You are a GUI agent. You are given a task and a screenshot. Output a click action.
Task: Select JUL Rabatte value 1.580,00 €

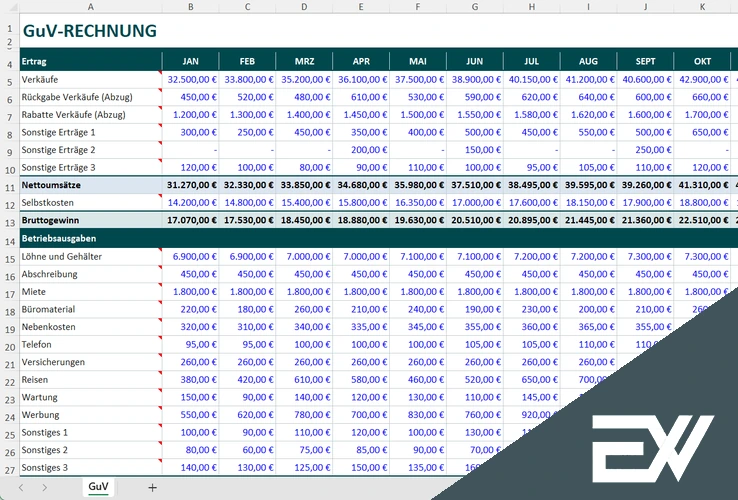point(531,114)
